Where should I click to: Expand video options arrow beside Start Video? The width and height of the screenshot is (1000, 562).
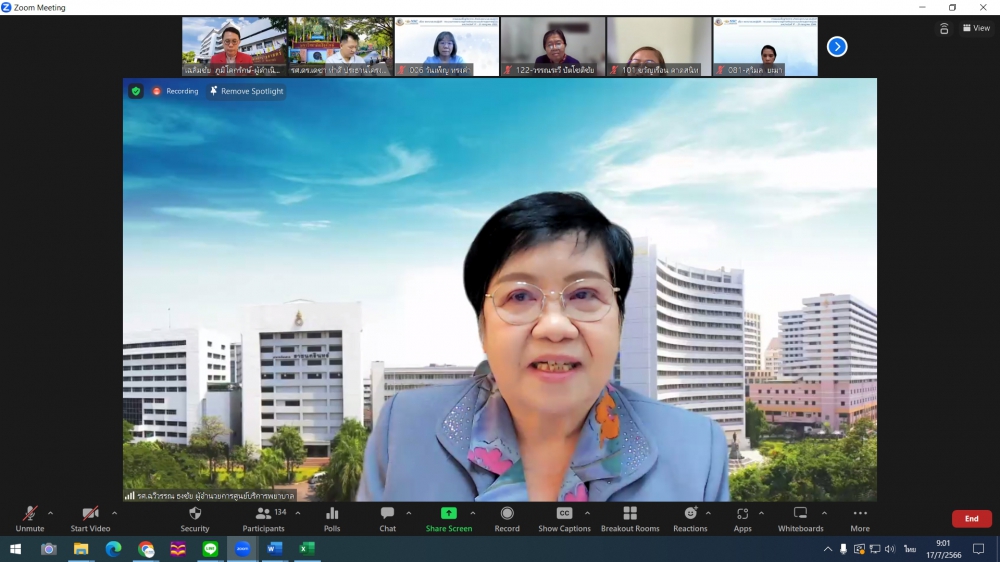(x=114, y=513)
